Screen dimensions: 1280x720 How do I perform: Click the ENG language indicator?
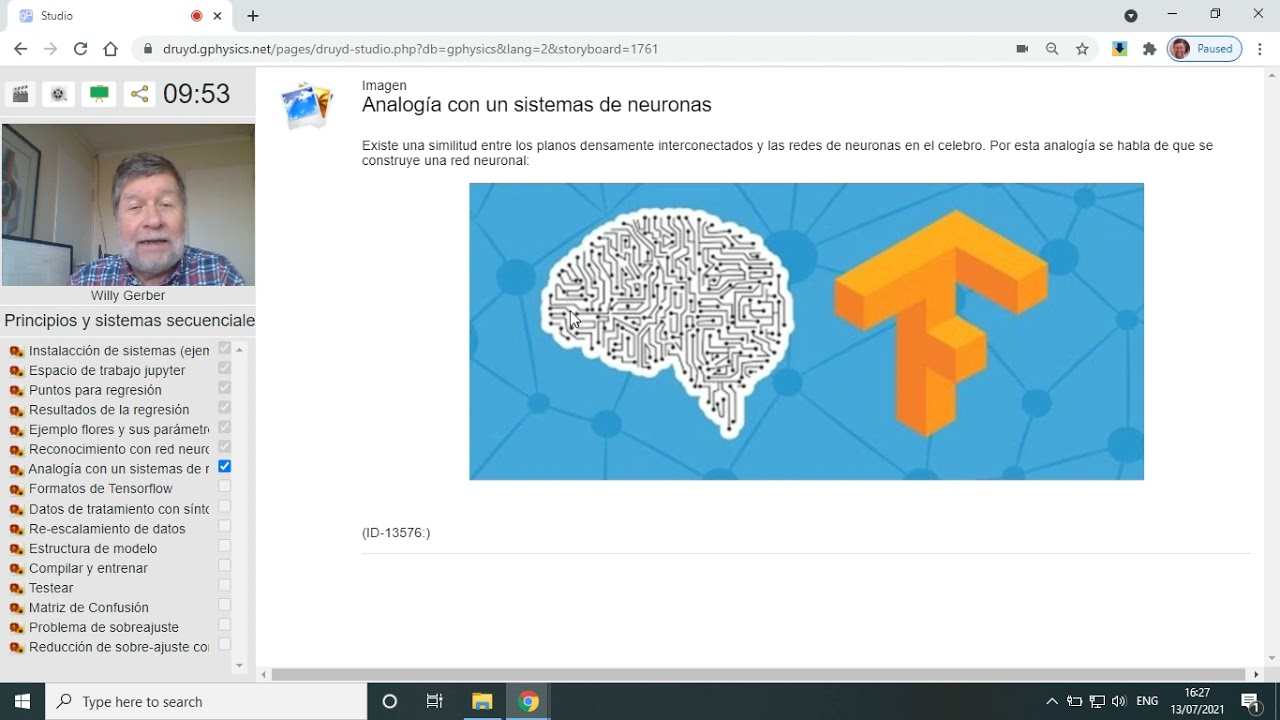pos(1148,701)
